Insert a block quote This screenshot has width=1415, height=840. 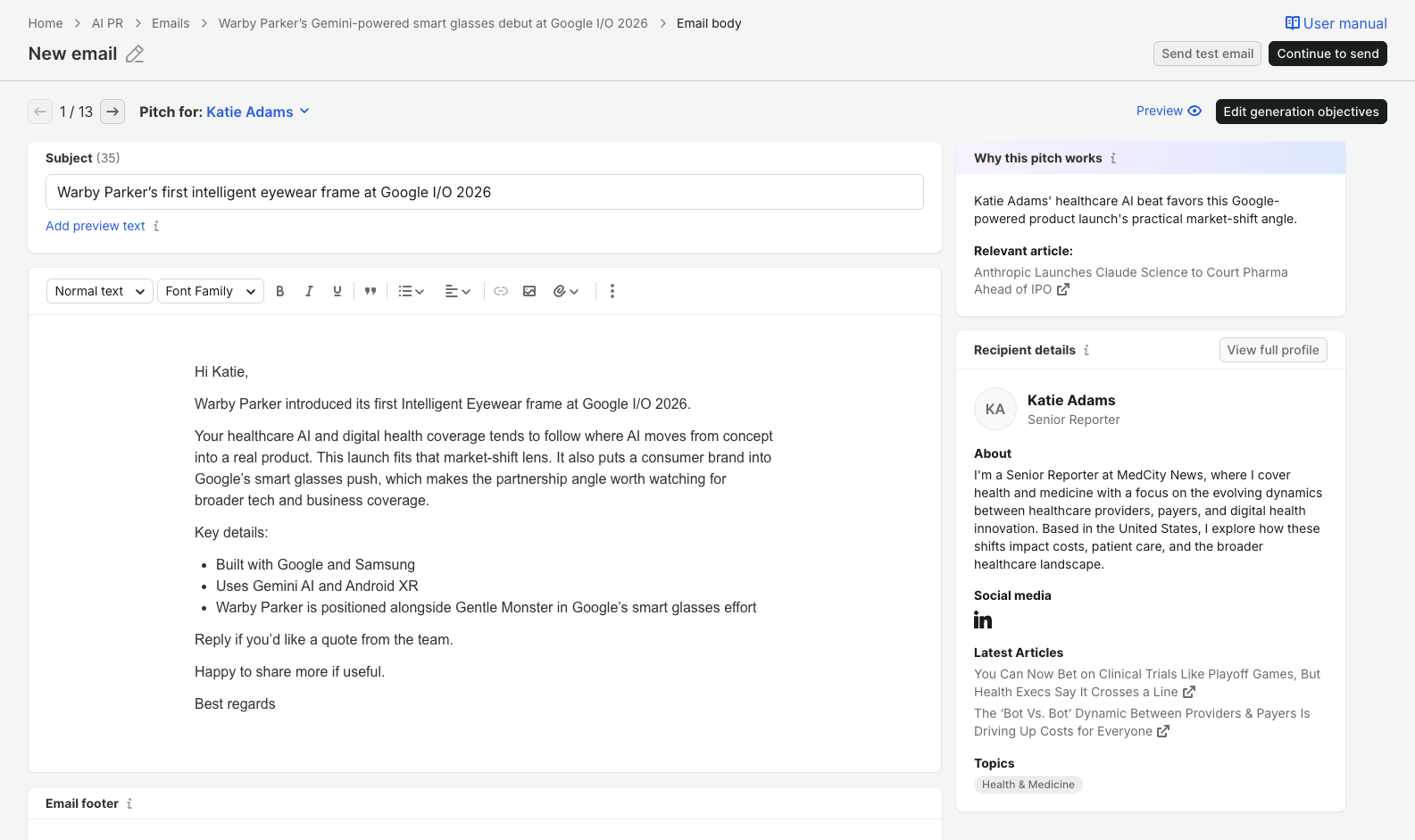tap(370, 291)
